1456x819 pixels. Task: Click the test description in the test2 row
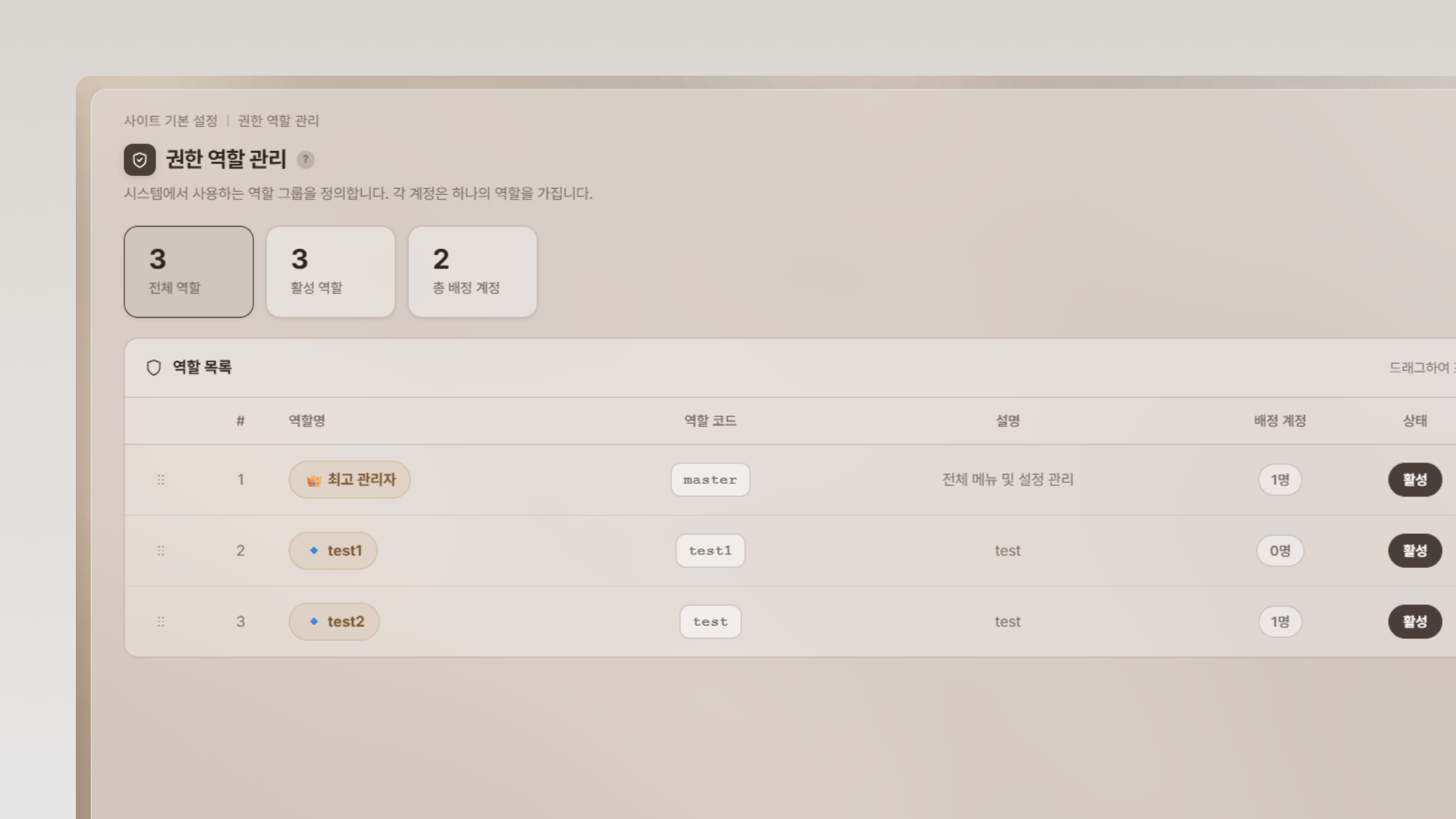(x=1008, y=622)
